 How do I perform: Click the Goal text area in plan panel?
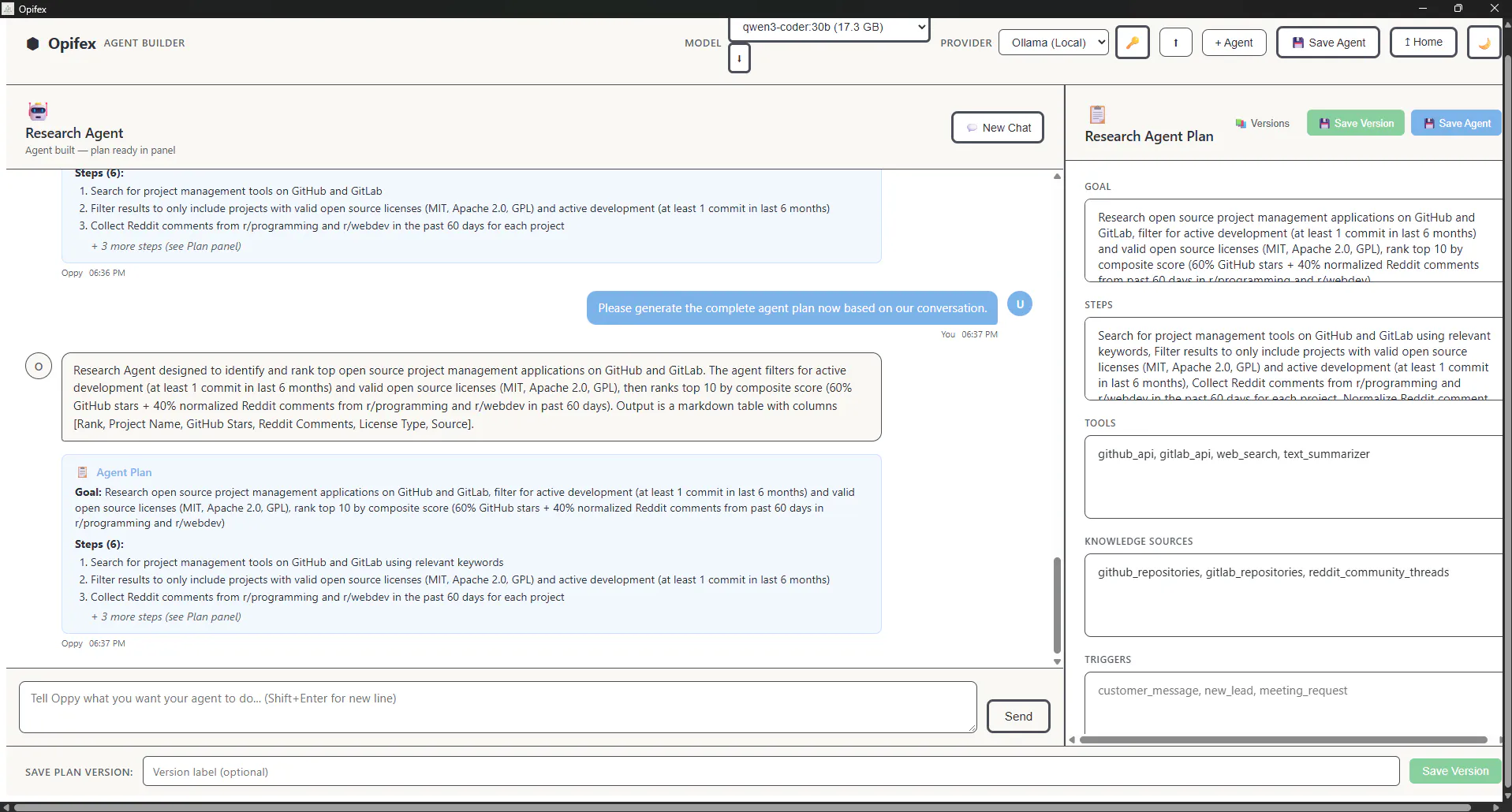[1294, 240]
